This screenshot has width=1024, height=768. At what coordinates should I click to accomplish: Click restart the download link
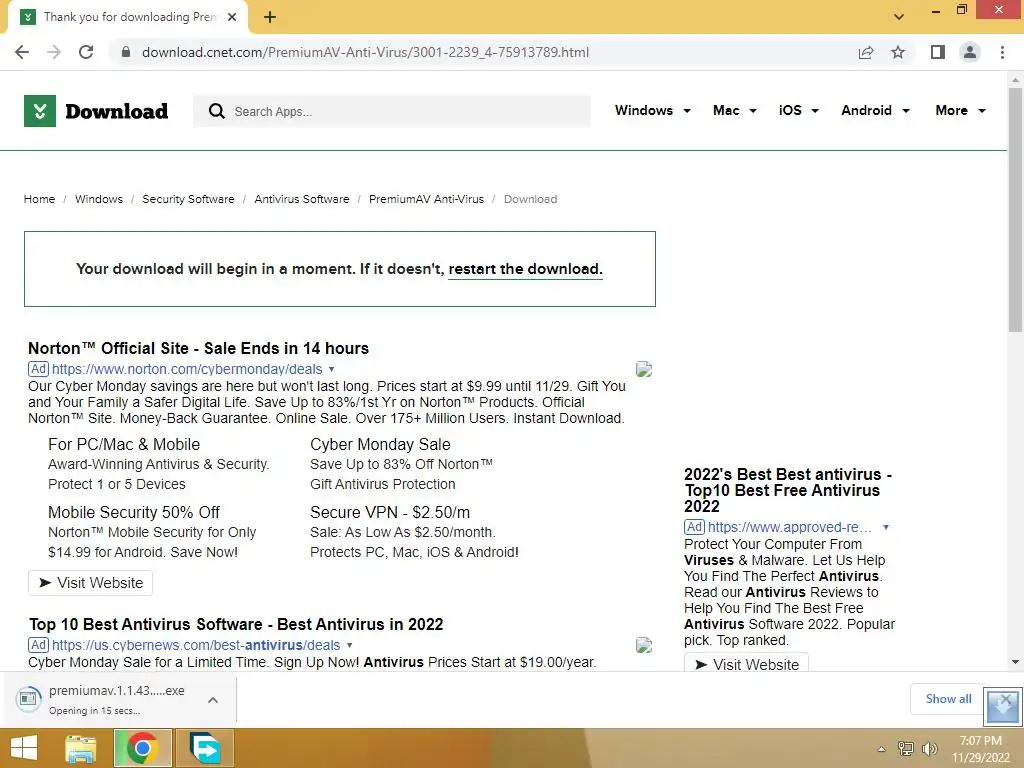[x=525, y=269]
